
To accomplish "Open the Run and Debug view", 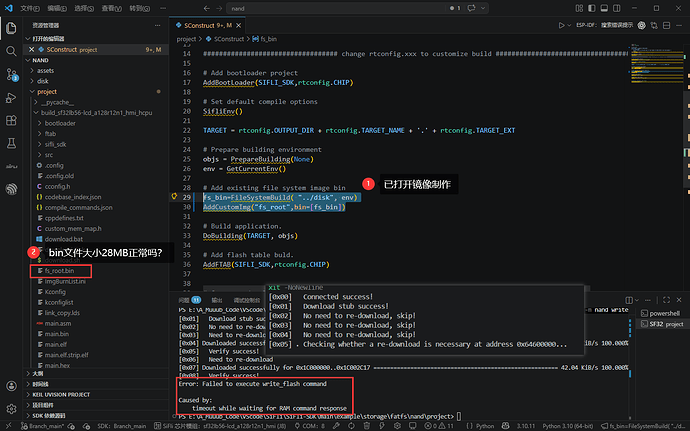I will pyautogui.click(x=11, y=97).
